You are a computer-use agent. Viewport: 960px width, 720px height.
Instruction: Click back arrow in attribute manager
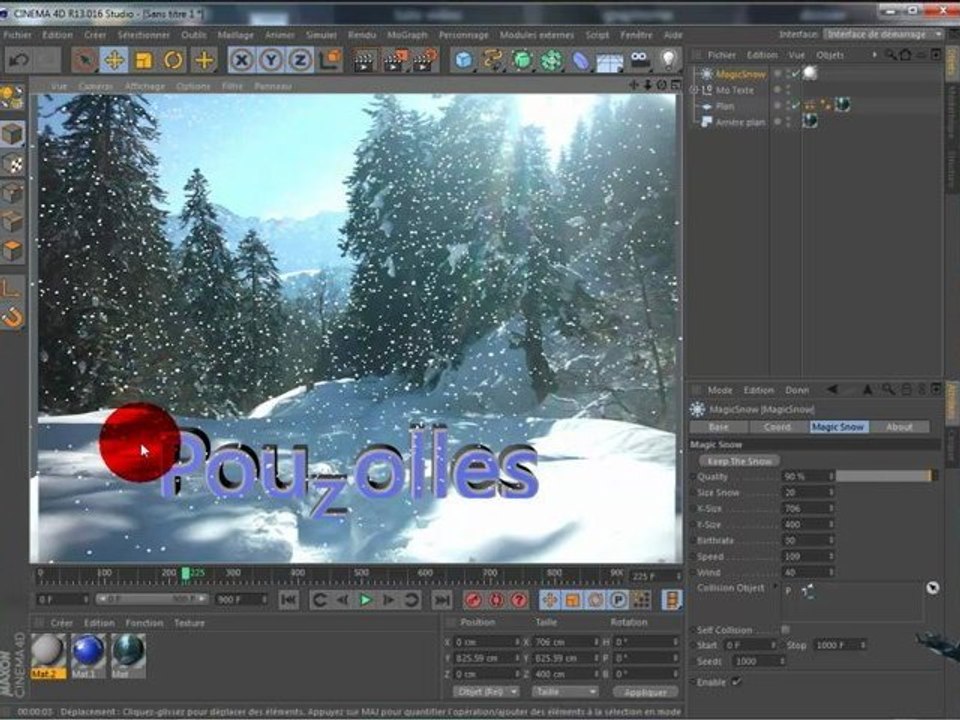tap(832, 389)
